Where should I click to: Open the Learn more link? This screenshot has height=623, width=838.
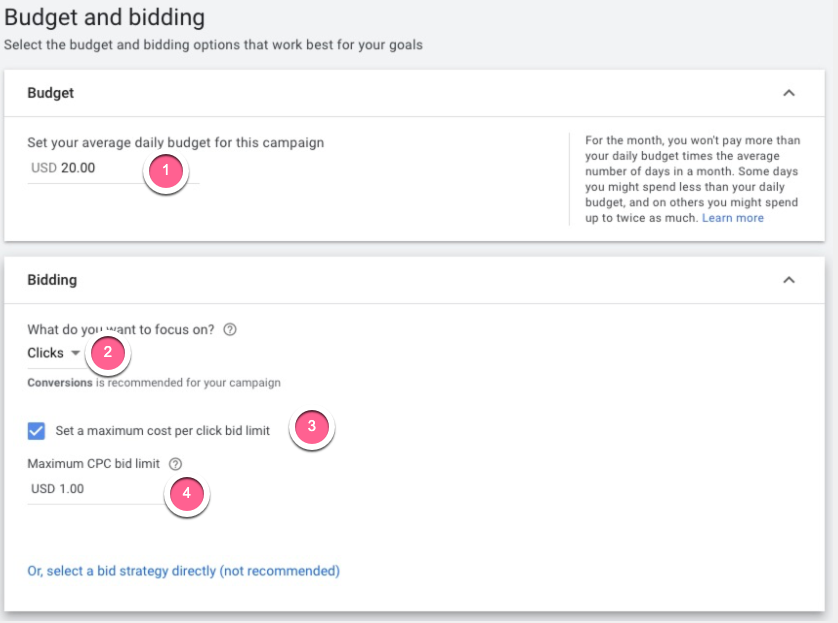pyautogui.click(x=732, y=218)
